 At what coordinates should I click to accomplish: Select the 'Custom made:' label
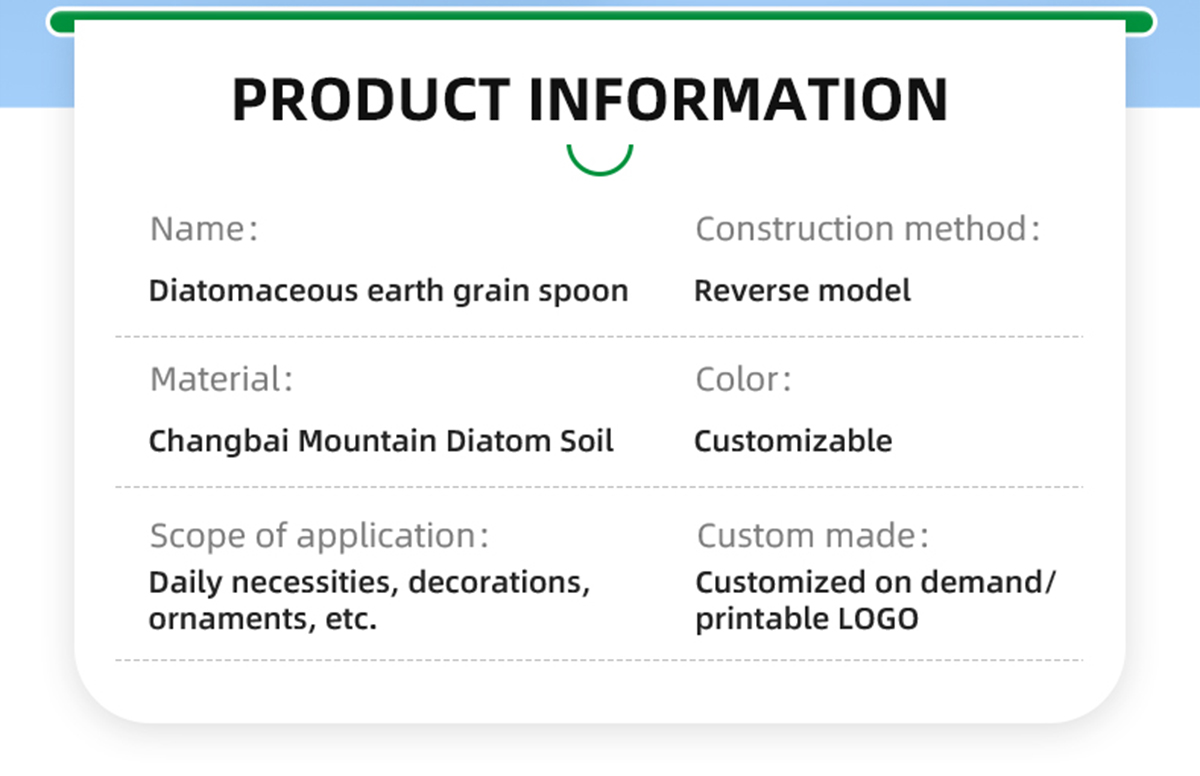pos(812,535)
